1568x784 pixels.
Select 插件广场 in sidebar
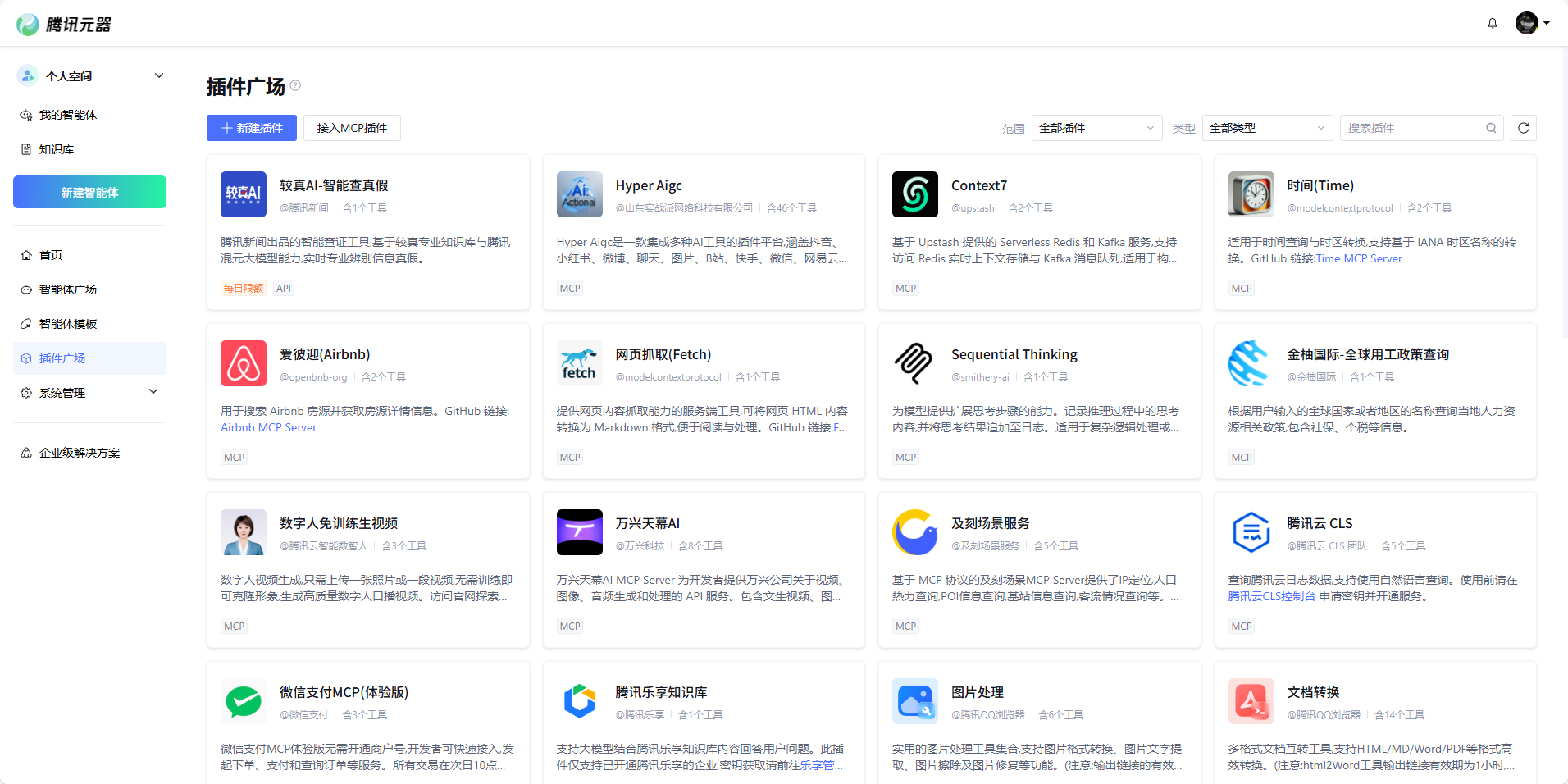tap(90, 358)
